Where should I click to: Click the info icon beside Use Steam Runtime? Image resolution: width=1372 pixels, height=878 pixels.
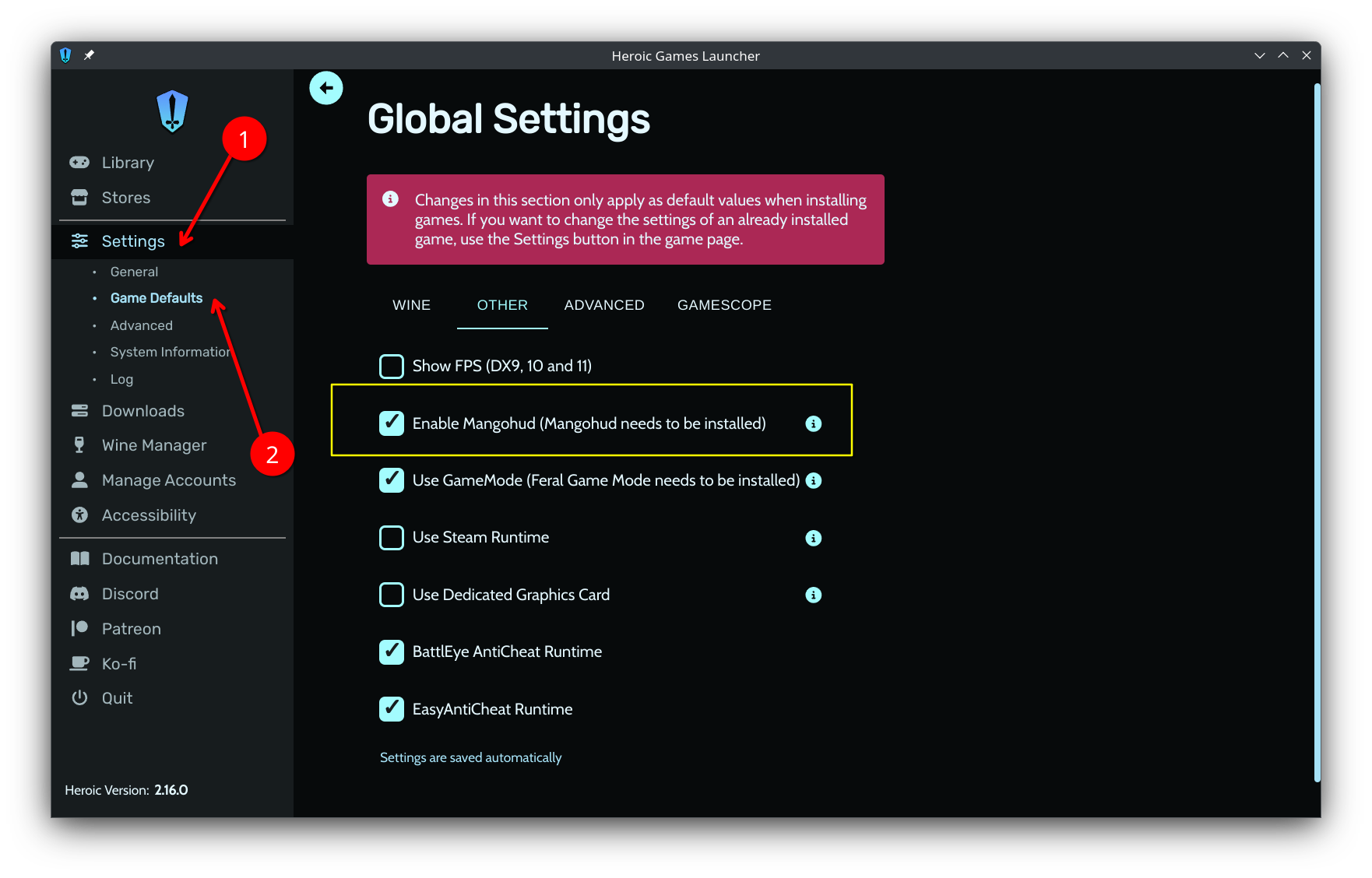pos(813,538)
